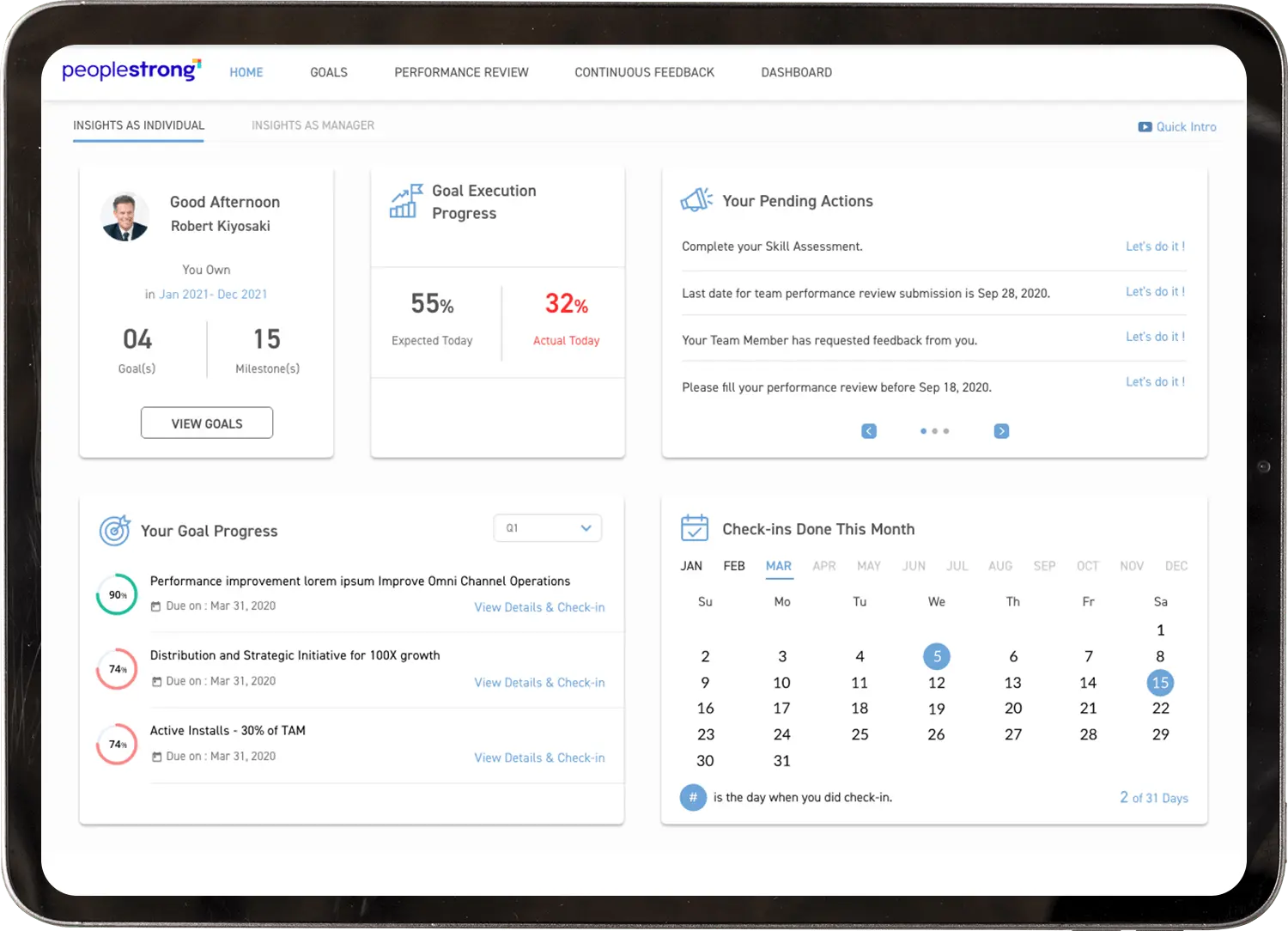Click calendar day 19
The width and height of the screenshot is (1288, 931).
coord(937,709)
